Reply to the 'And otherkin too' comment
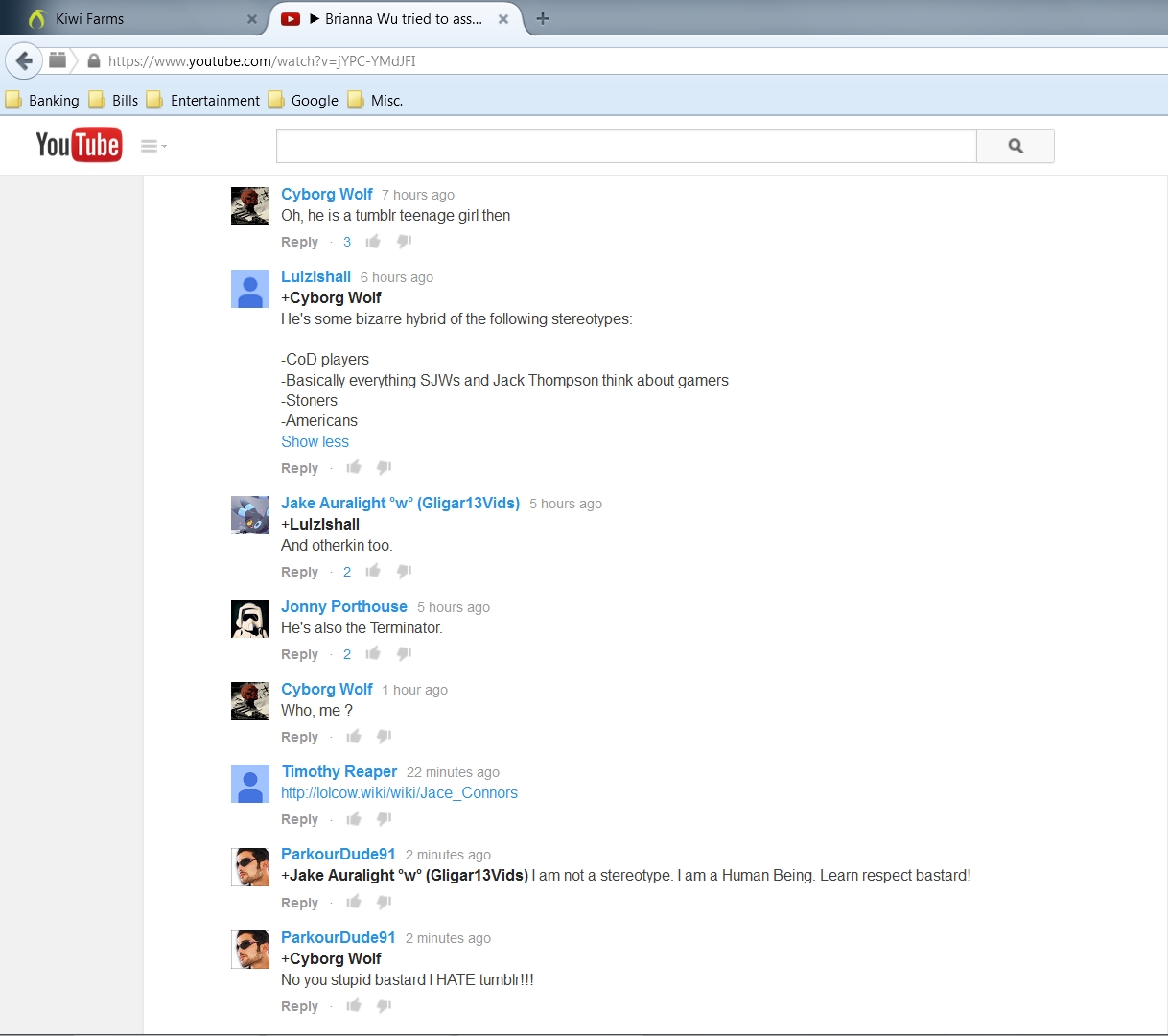The height and width of the screenshot is (1036, 1168). click(299, 572)
